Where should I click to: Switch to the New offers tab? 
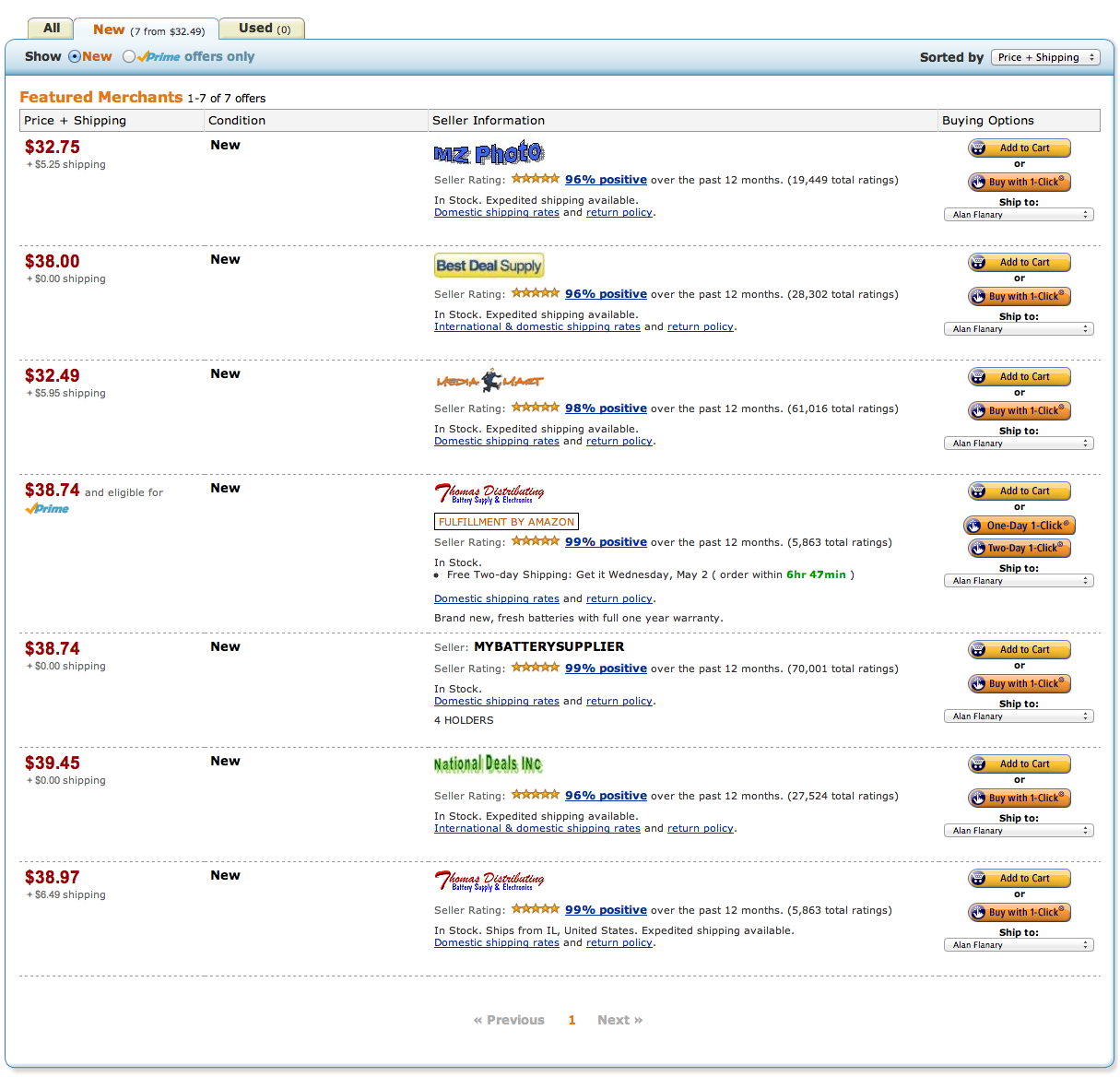pyautogui.click(x=147, y=30)
